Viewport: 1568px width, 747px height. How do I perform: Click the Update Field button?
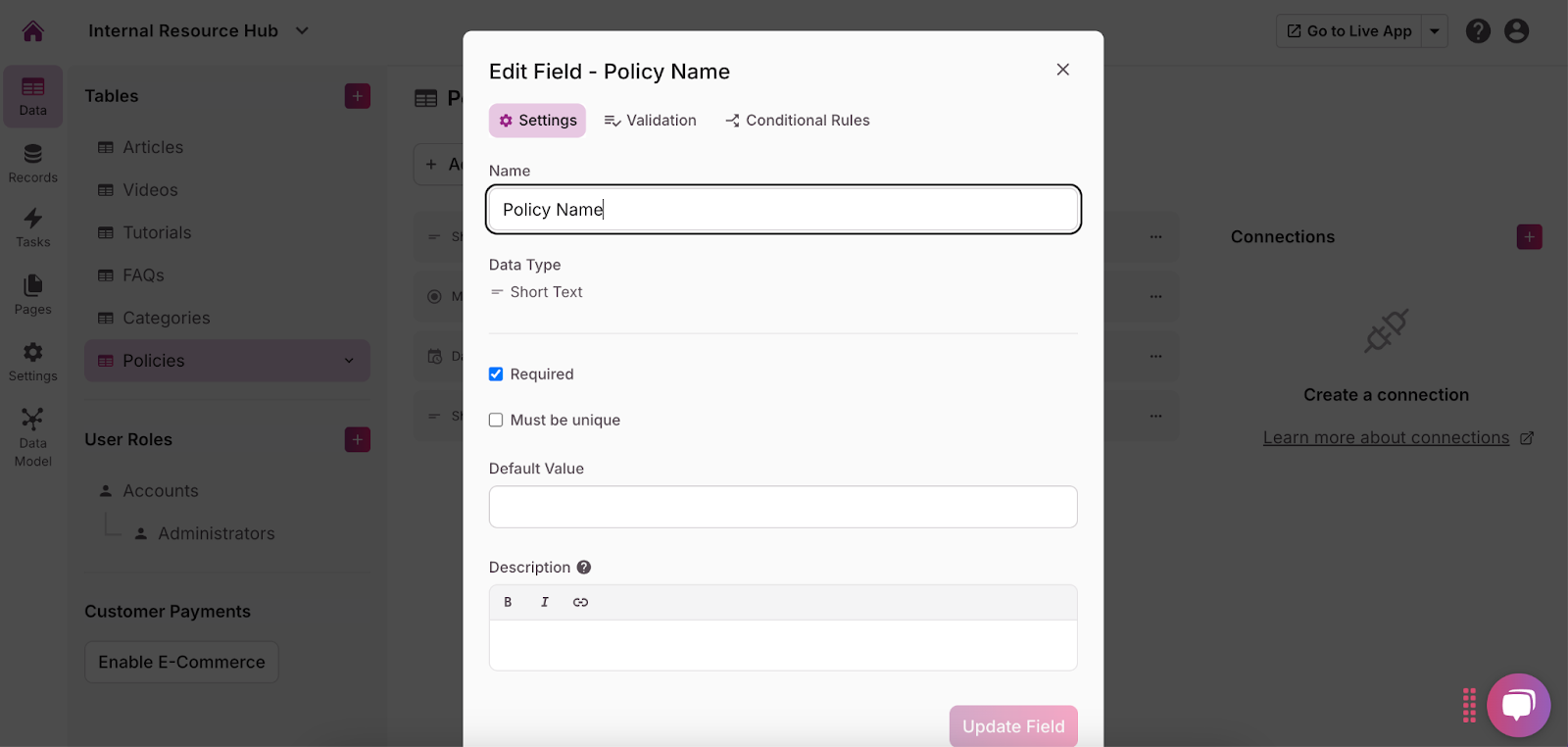[1013, 726]
